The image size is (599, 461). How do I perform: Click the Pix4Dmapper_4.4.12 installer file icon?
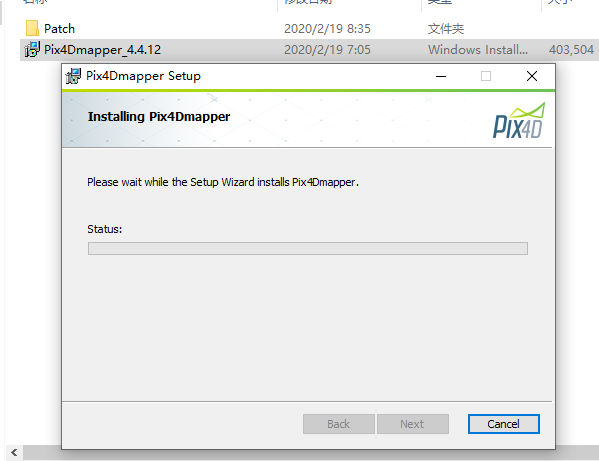32,50
